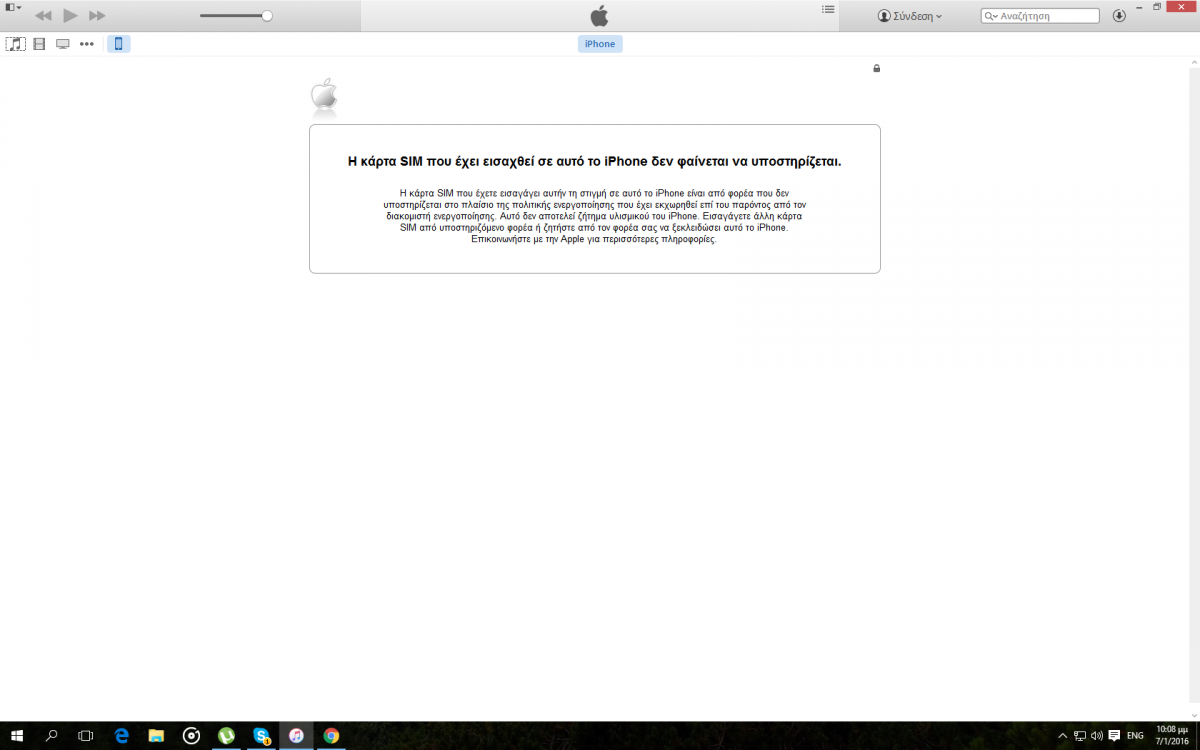Screen dimensions: 1200x750
Task: Start playback with the Play button
Action: coord(70,16)
